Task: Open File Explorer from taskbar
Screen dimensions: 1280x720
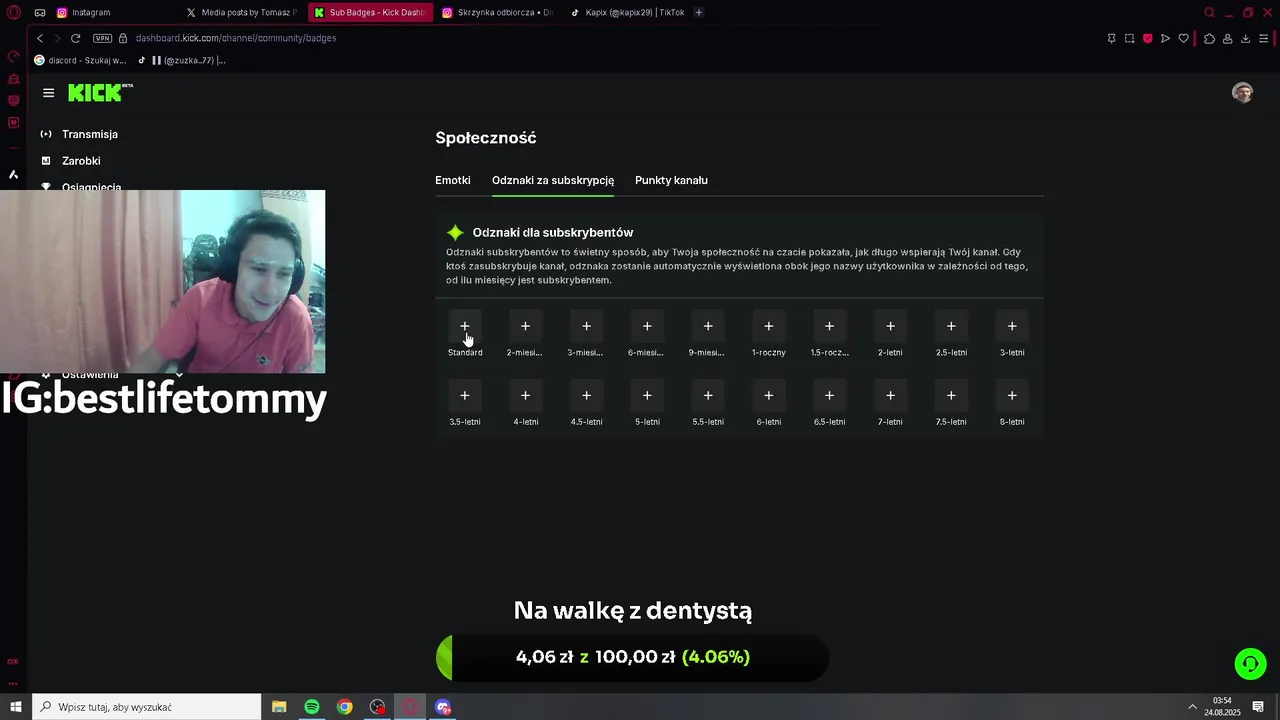Action: pos(279,707)
